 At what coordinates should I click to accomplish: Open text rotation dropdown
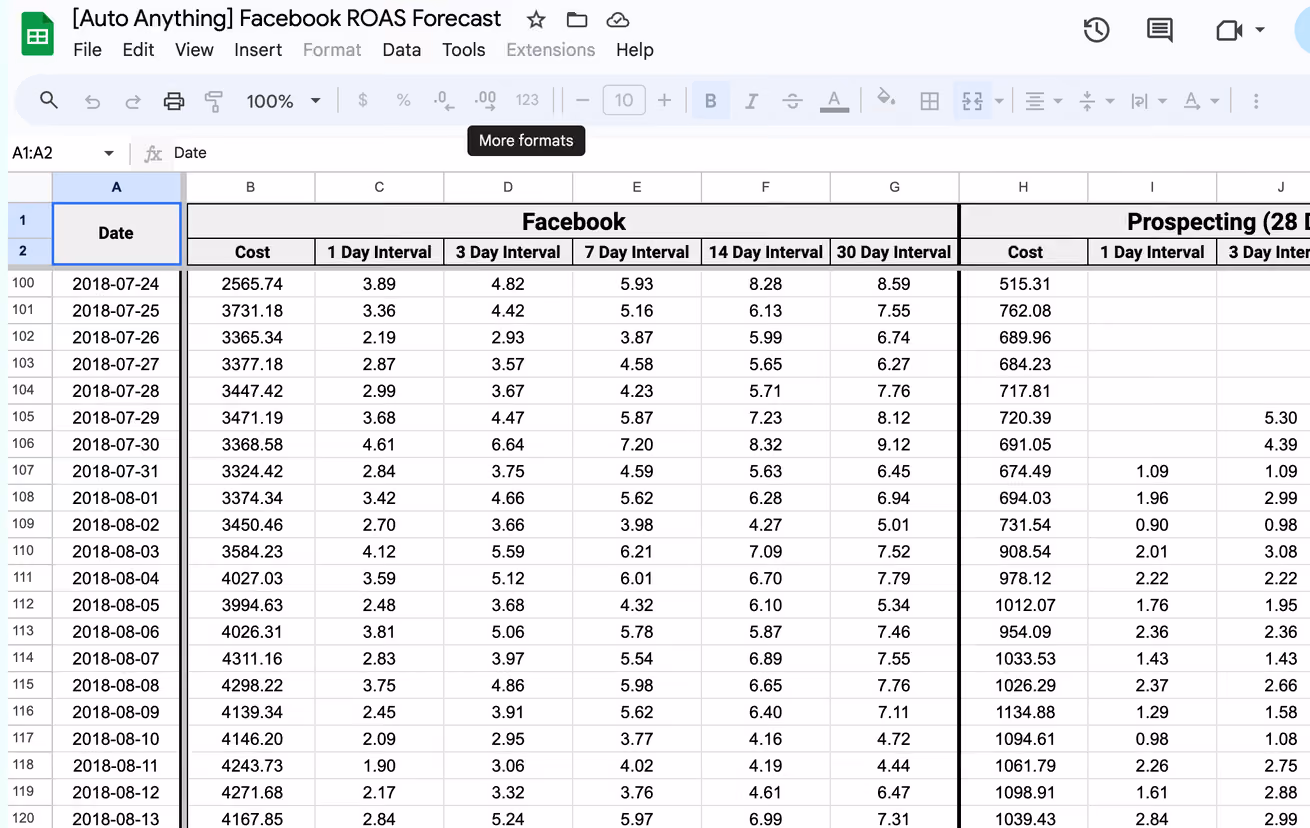point(1200,100)
